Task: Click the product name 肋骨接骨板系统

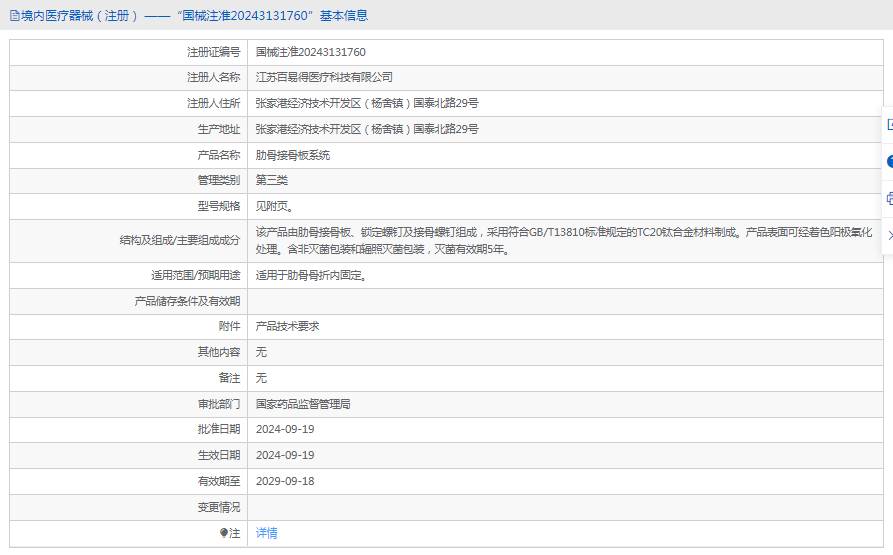Action: [293, 155]
